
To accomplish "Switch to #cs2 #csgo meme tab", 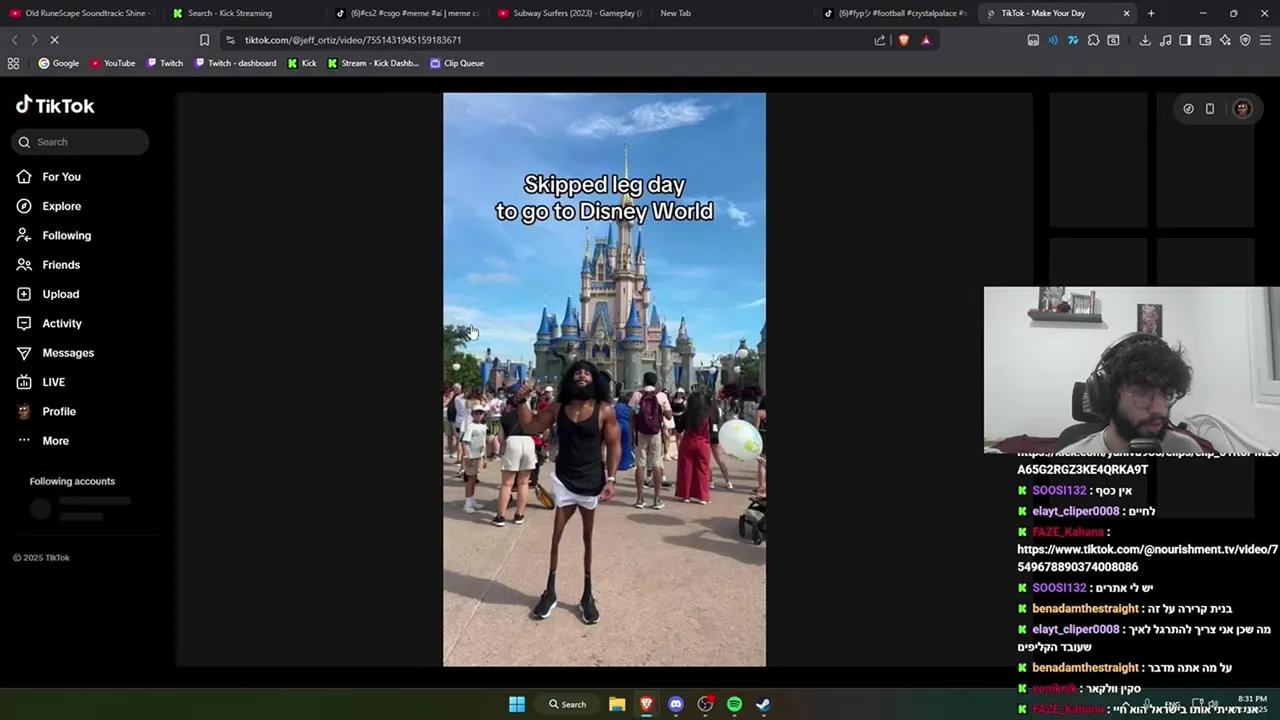I will pyautogui.click(x=406, y=13).
